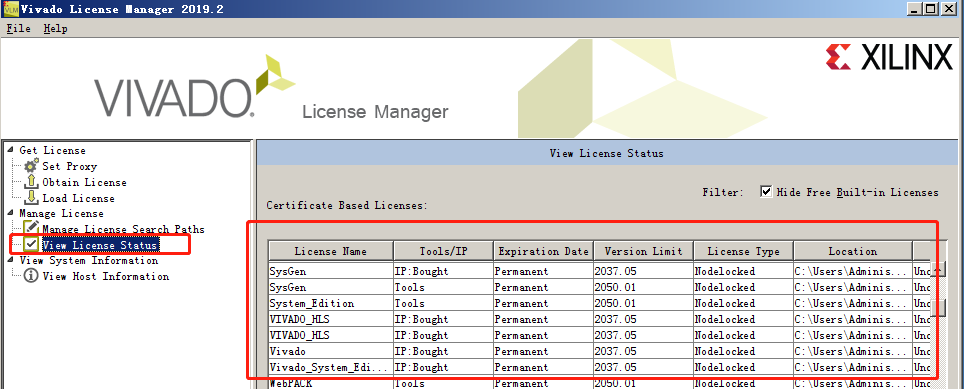Open the File menu
This screenshot has height=389, width=964.
(18, 29)
